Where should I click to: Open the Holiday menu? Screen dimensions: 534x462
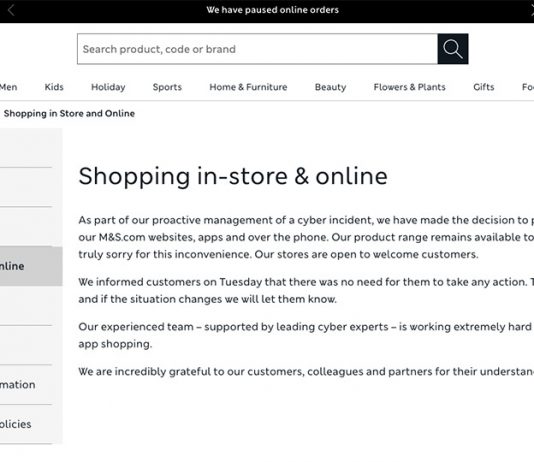click(x=108, y=87)
